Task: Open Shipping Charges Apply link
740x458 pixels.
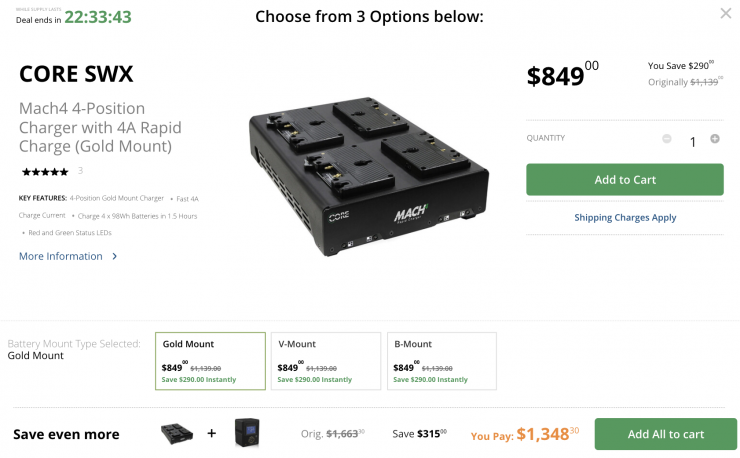Action: coord(625,217)
